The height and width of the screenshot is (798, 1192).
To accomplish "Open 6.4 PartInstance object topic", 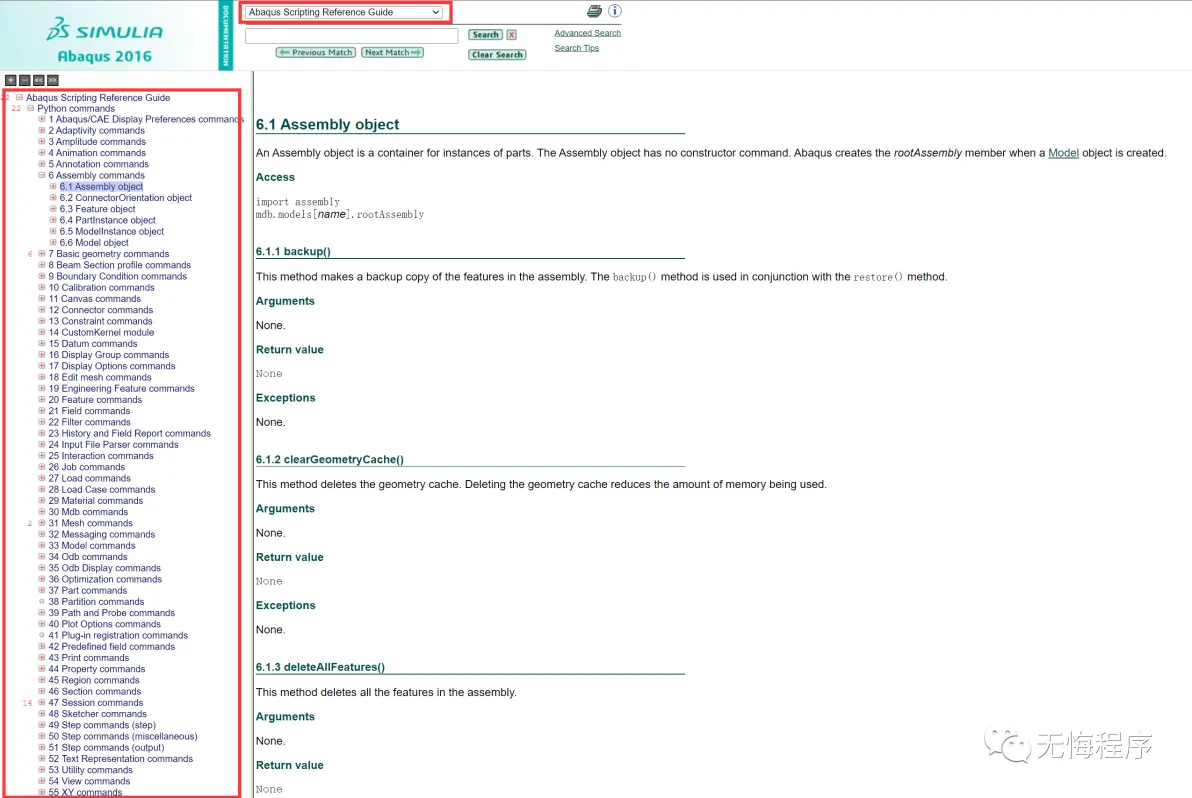I will click(x=107, y=220).
